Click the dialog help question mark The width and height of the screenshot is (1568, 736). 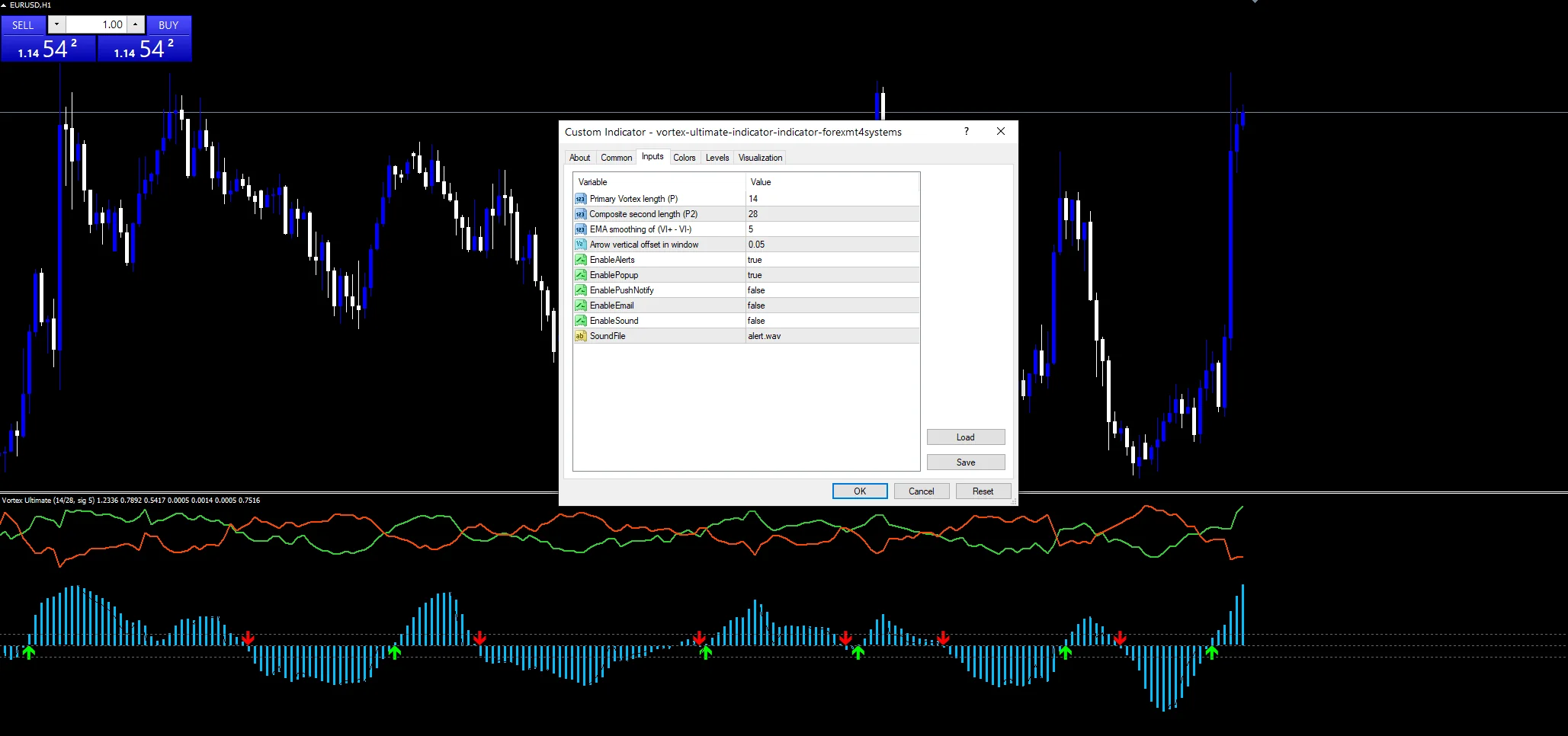(x=967, y=131)
